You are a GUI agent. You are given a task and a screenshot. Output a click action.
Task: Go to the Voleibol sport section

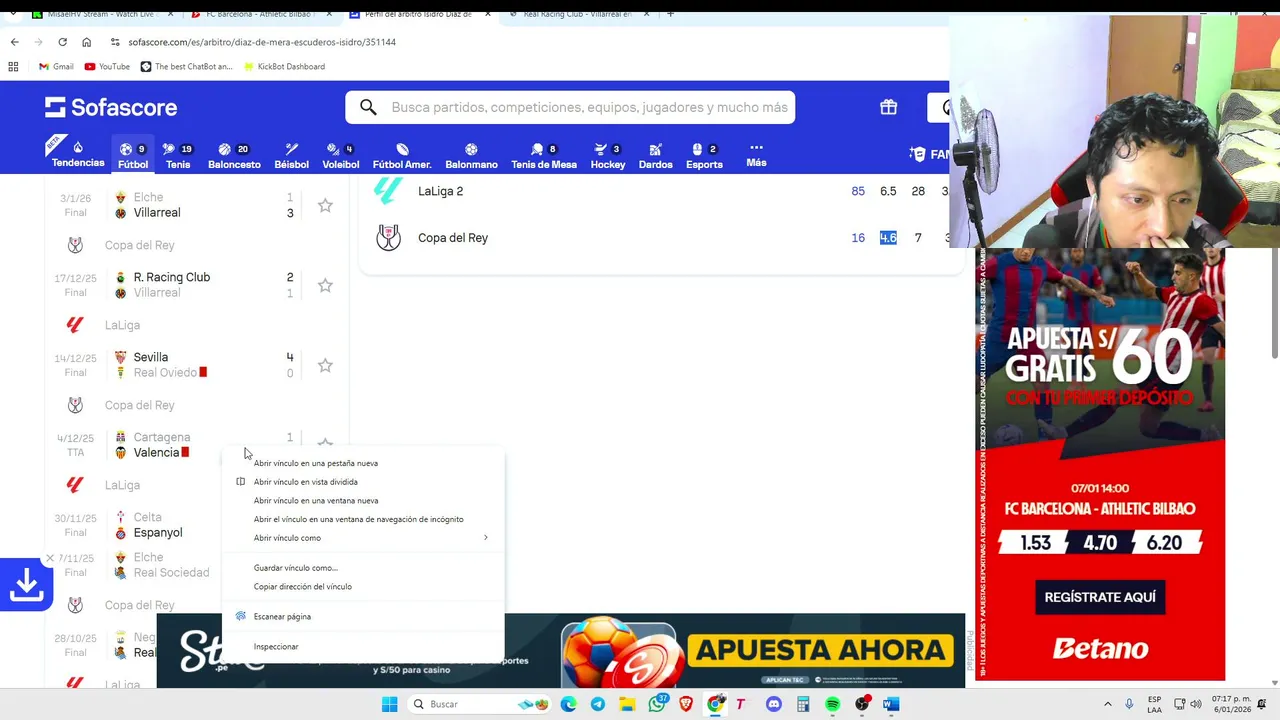coord(340,154)
